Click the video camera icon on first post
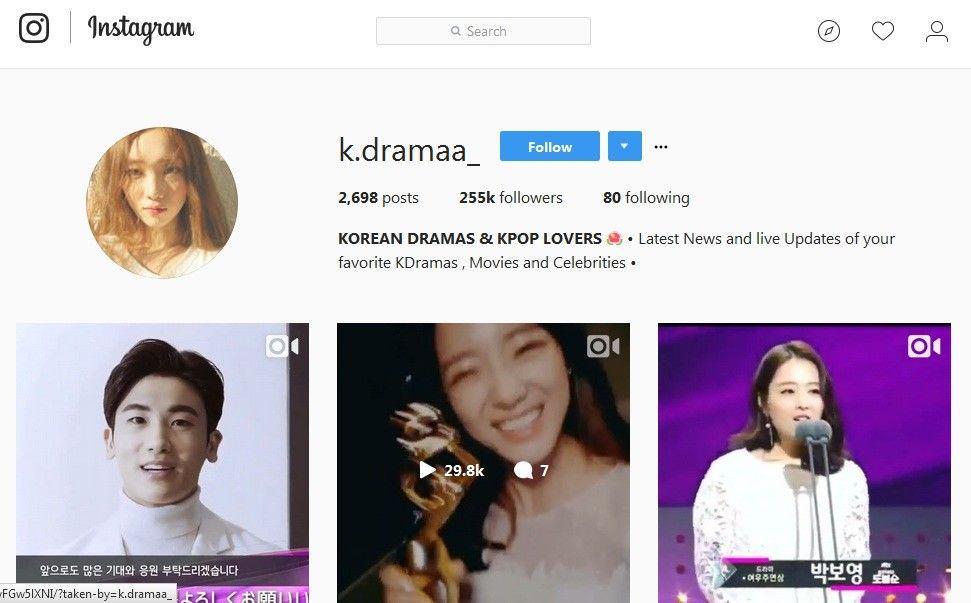Image resolution: width=971 pixels, height=603 pixels. tap(282, 346)
